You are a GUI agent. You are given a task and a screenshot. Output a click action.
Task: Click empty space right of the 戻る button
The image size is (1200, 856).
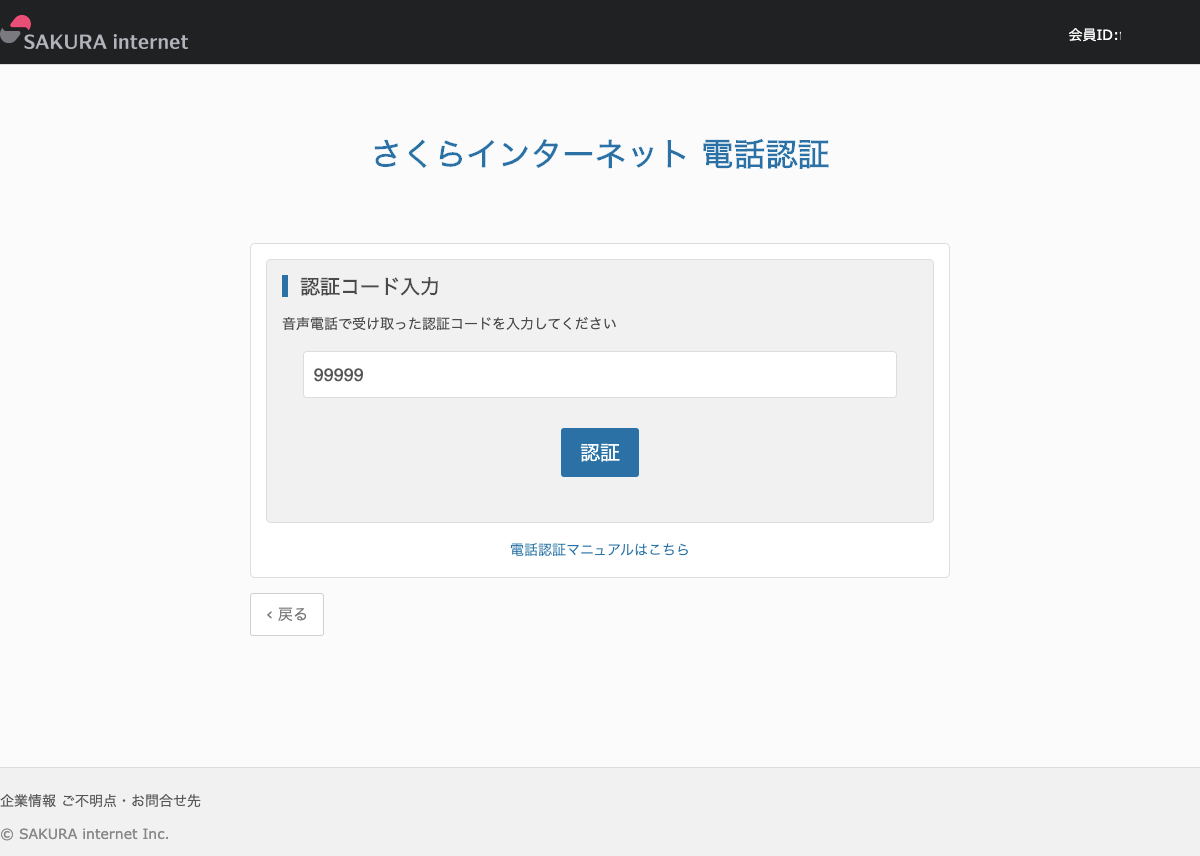pyautogui.click(x=600, y=615)
